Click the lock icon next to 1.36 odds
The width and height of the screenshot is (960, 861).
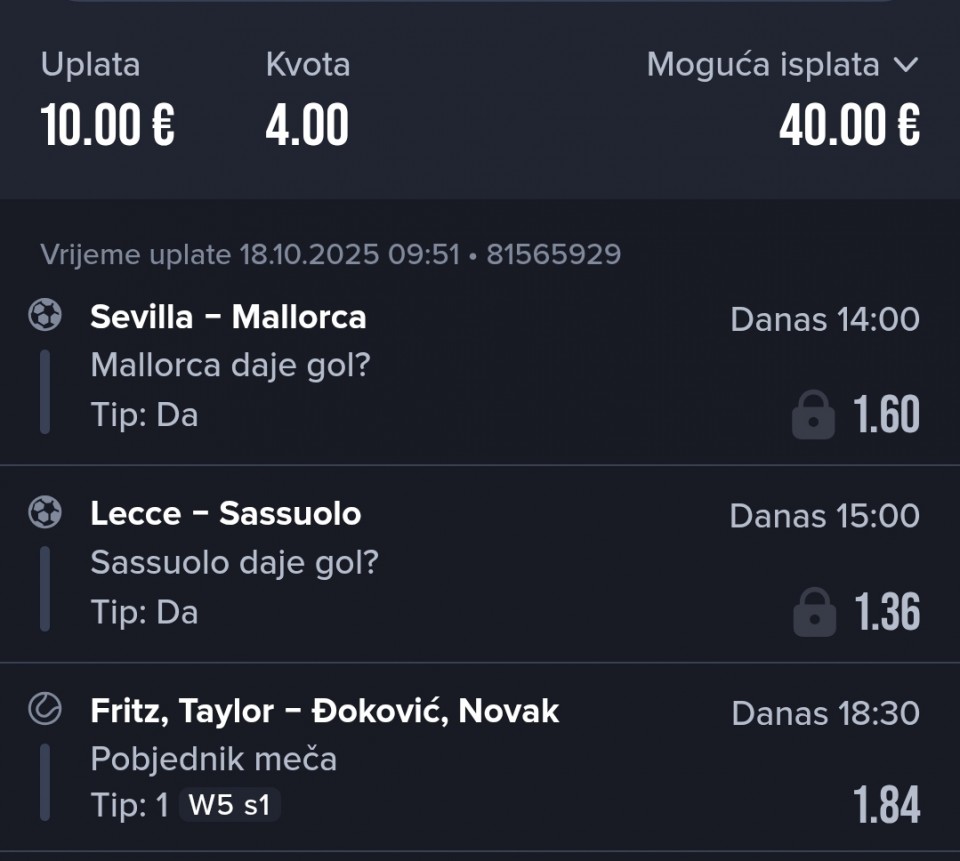[x=813, y=612]
